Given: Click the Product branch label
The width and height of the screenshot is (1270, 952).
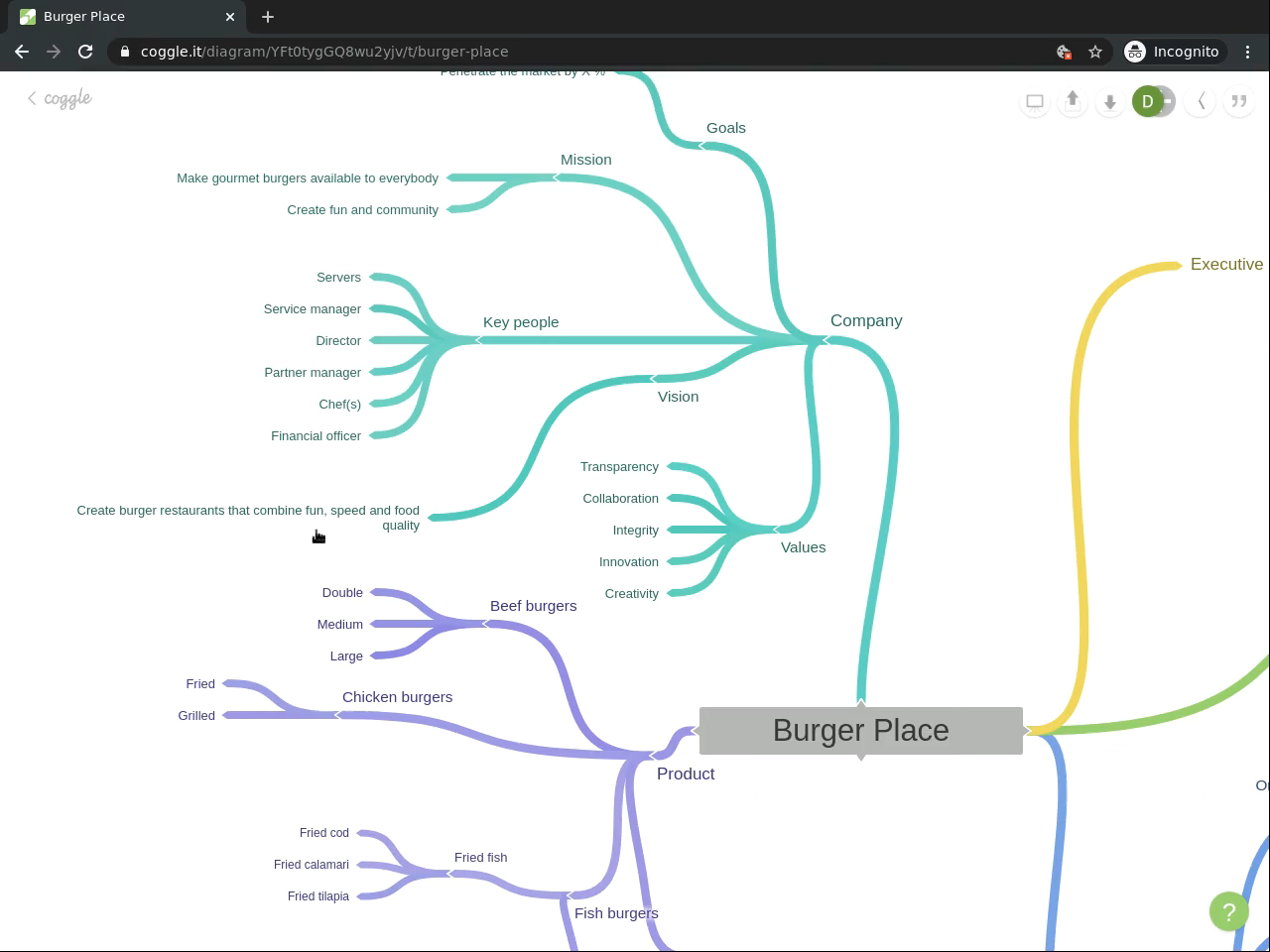Looking at the screenshot, I should click(686, 774).
